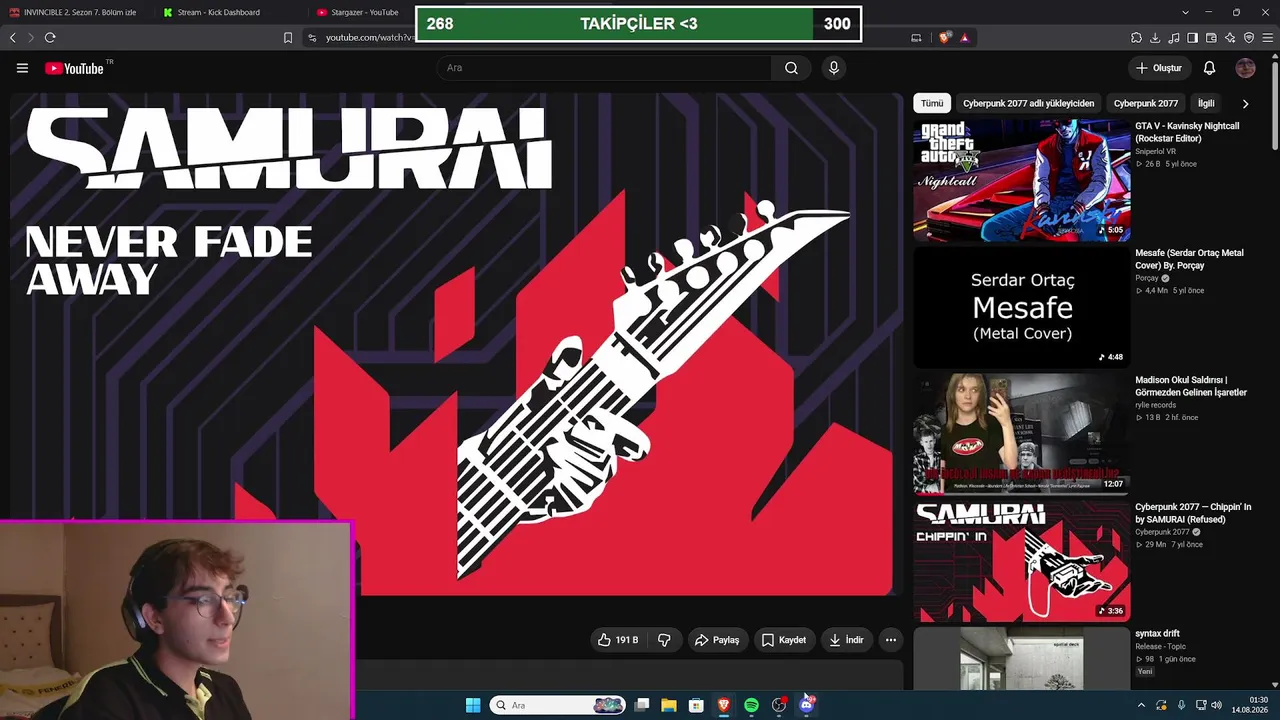
Task: Focus the YouTube Ara search field
Action: pyautogui.click(x=604, y=68)
